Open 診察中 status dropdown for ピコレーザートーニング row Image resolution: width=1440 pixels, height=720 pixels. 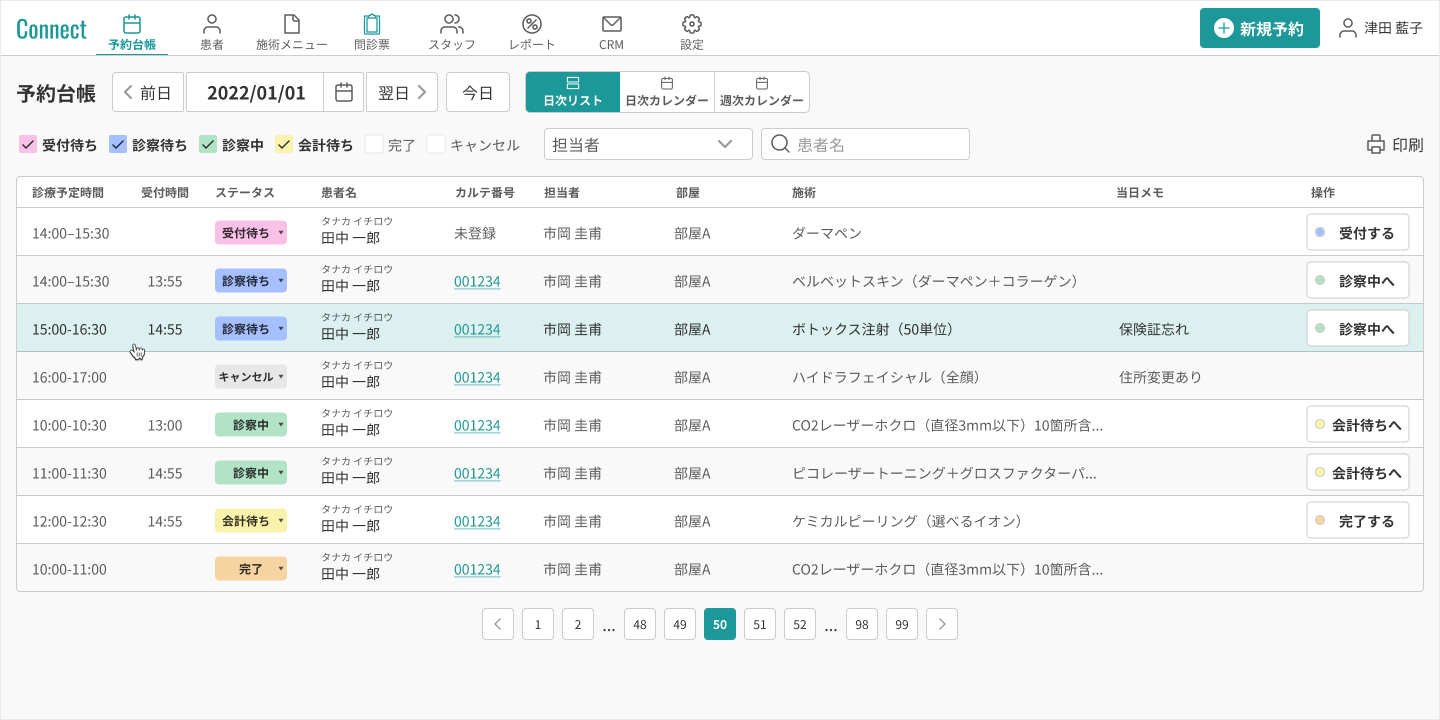(x=251, y=472)
